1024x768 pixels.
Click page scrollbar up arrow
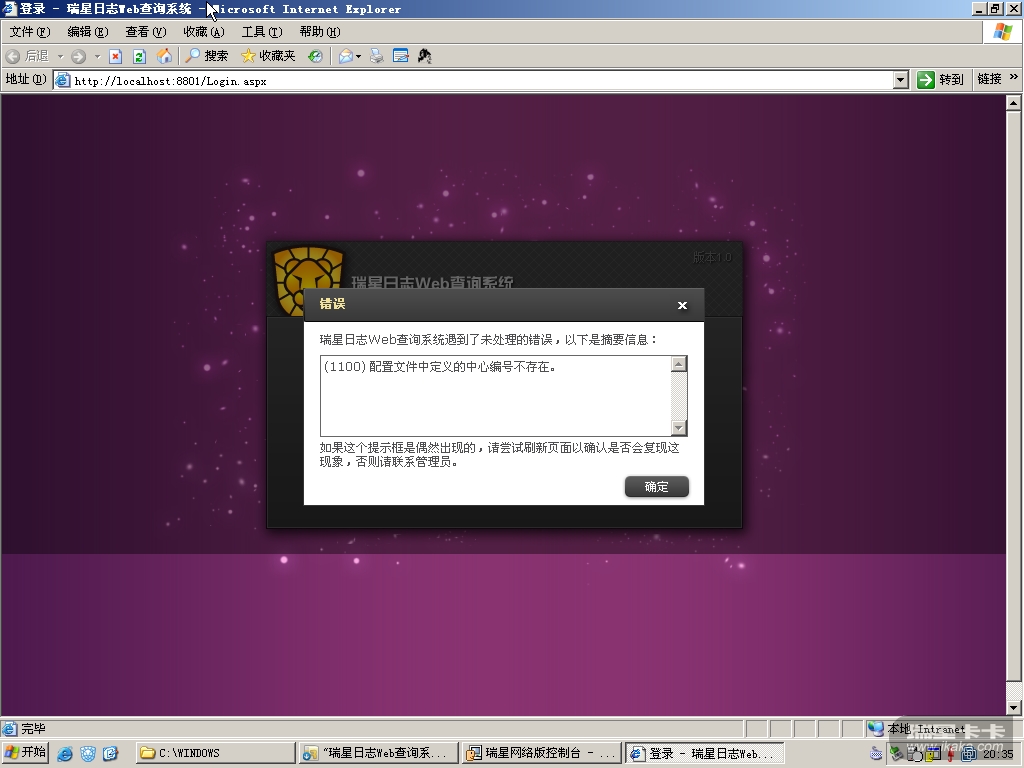click(1013, 103)
